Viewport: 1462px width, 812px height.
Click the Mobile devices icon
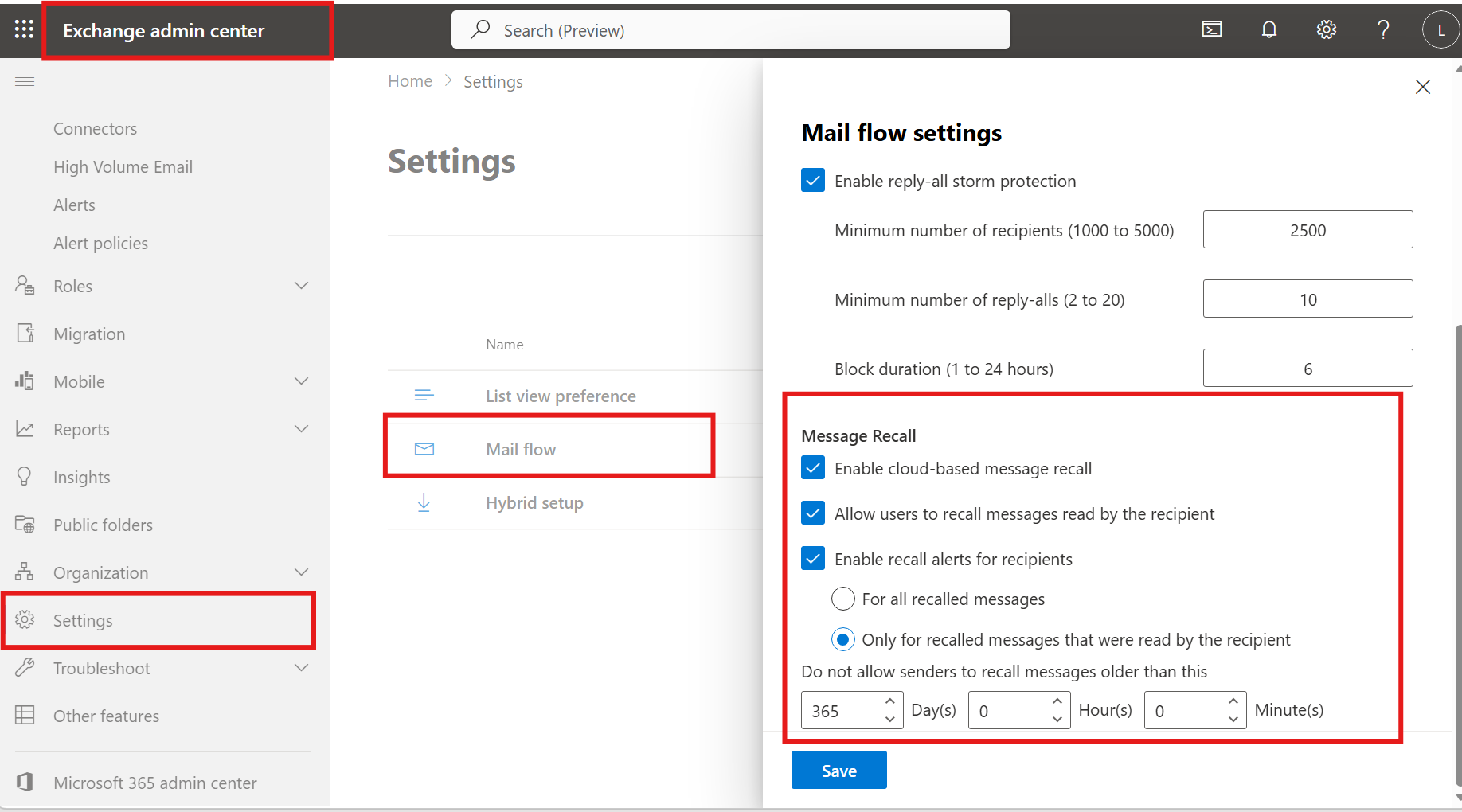coord(25,381)
